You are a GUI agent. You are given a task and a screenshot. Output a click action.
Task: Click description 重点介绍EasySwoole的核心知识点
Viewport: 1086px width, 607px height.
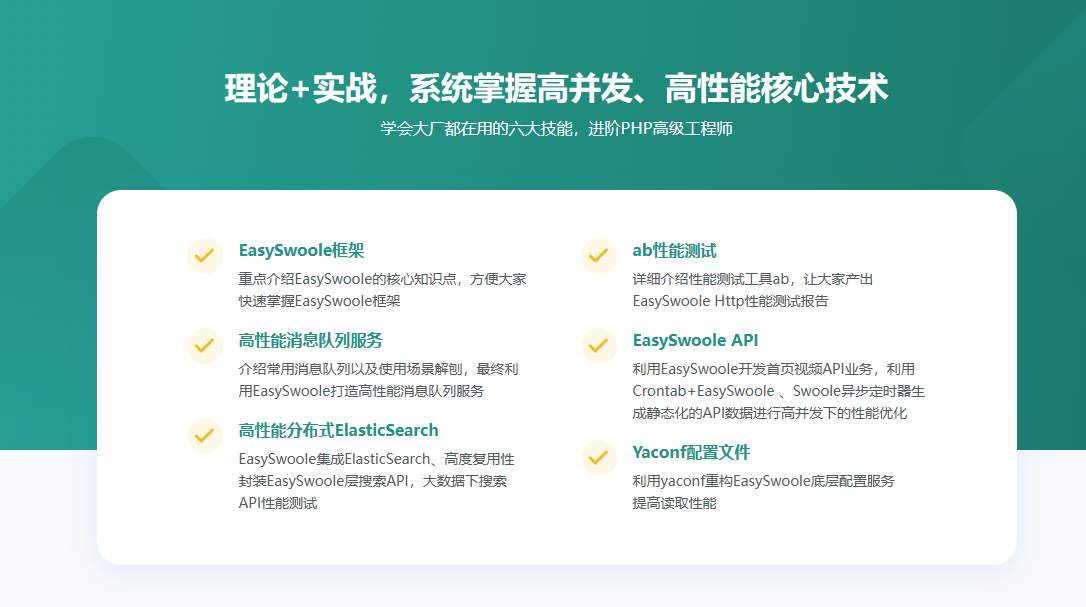tap(382, 290)
